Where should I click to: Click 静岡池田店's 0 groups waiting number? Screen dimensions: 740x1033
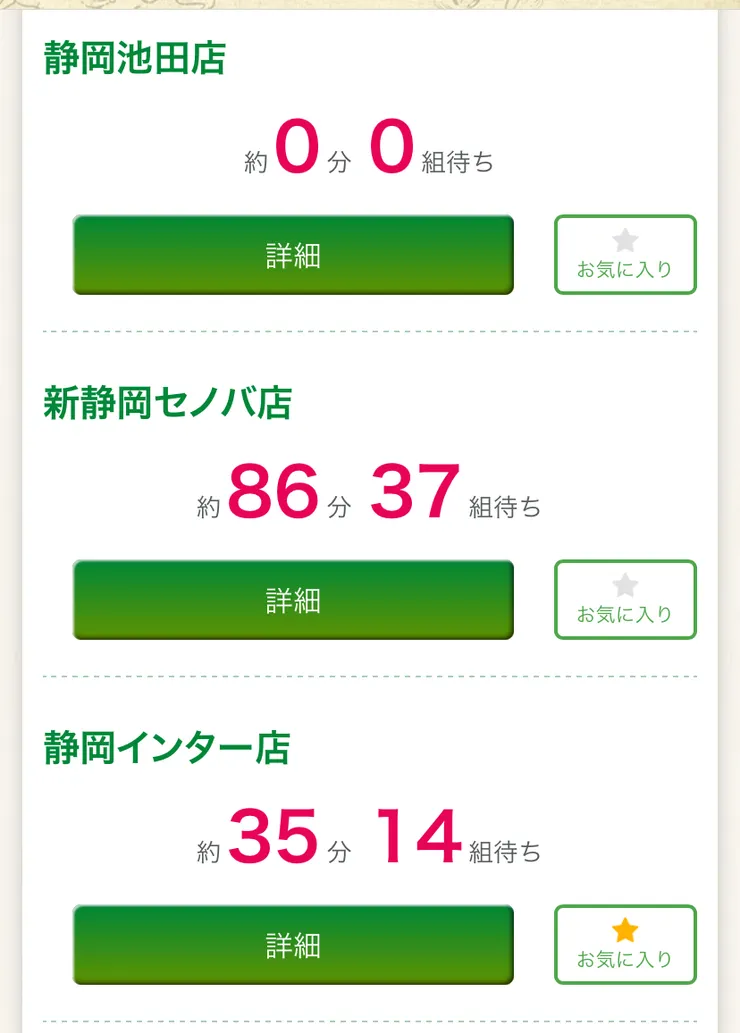[392, 148]
